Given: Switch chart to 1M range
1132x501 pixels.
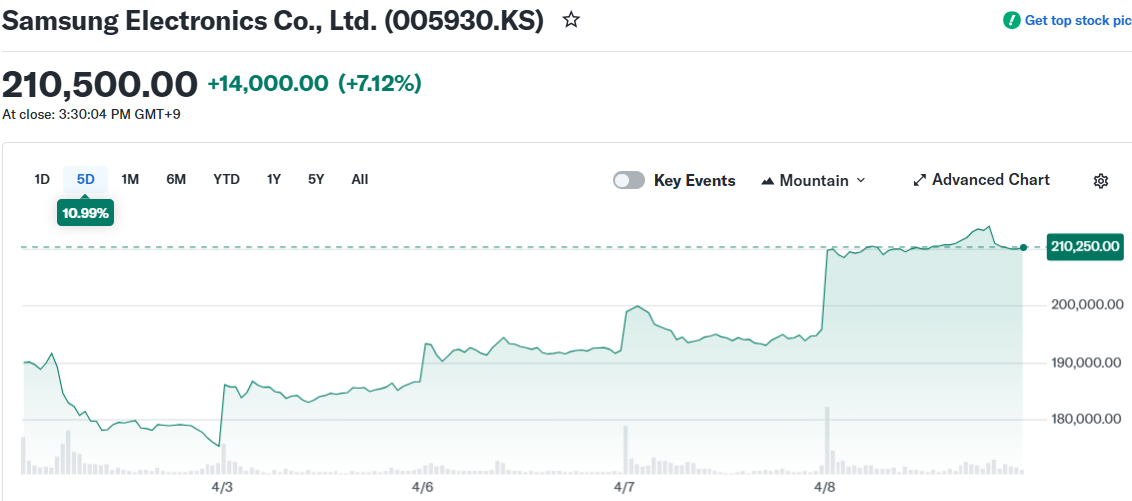Looking at the screenshot, I should 130,179.
